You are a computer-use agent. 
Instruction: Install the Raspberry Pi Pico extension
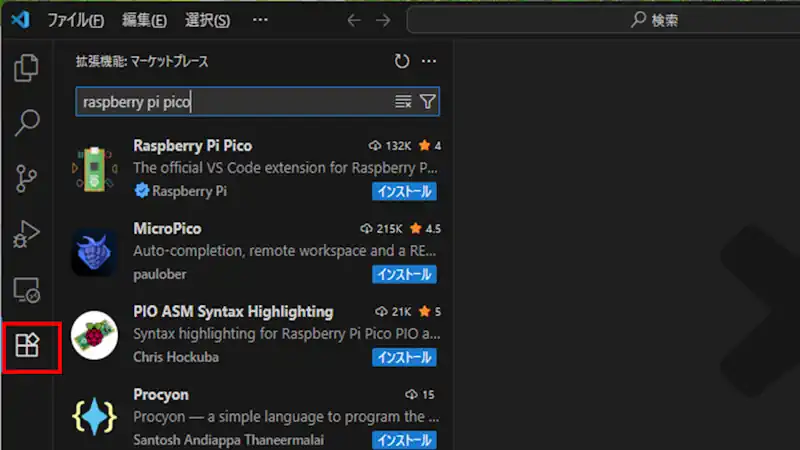(404, 191)
